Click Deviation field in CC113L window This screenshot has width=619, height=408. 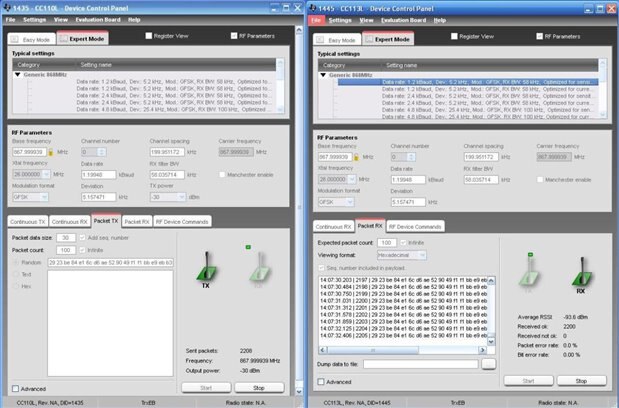tap(408, 202)
